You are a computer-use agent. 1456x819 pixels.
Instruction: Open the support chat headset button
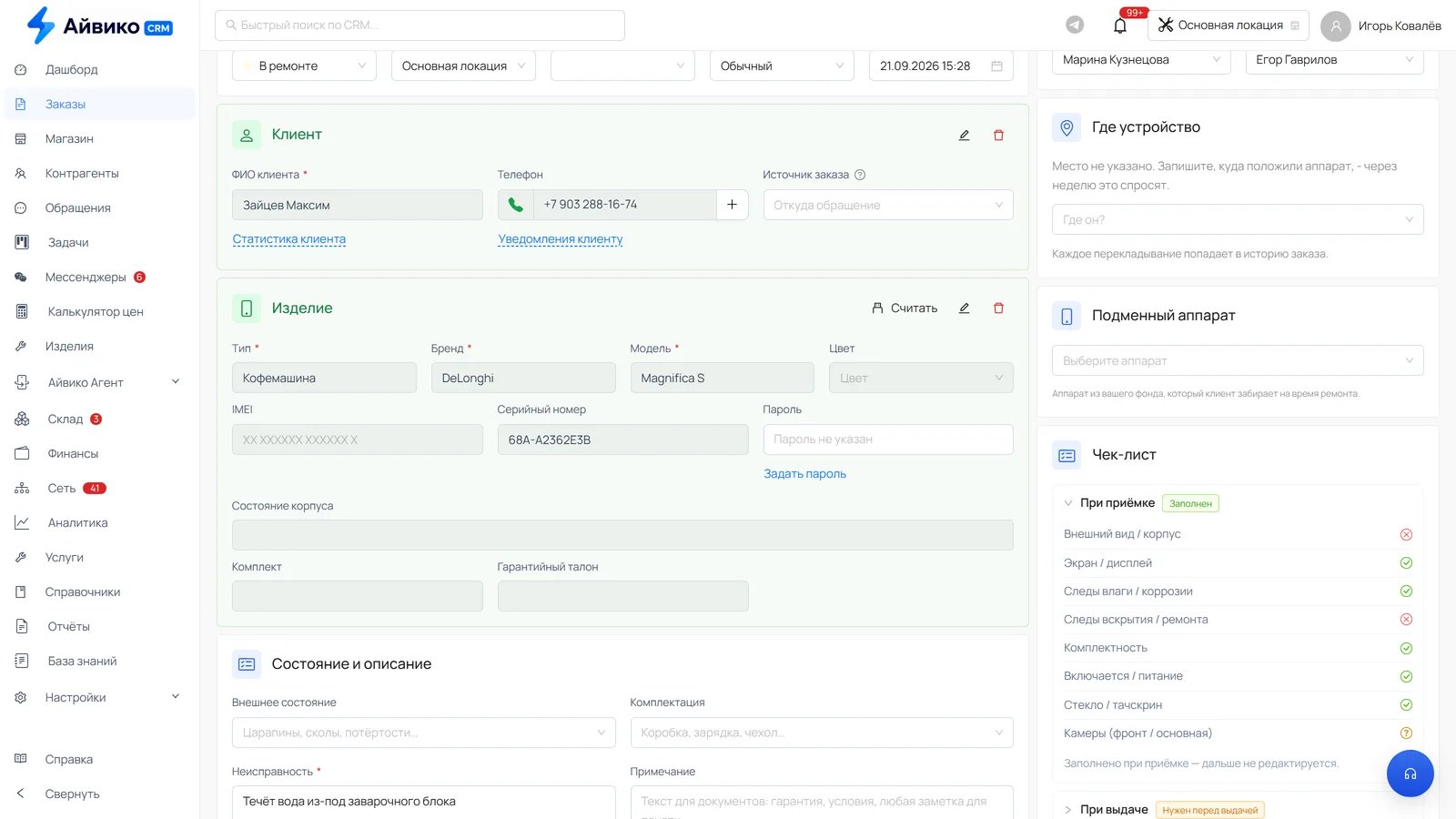pyautogui.click(x=1410, y=773)
